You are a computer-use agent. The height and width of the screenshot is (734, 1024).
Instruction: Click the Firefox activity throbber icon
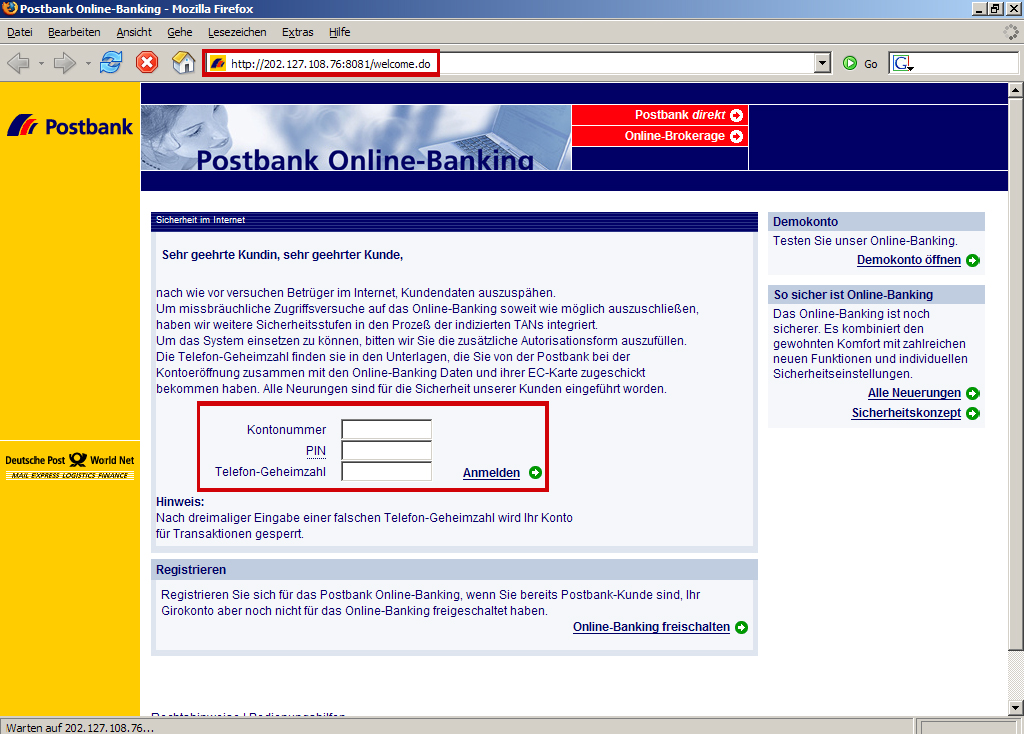coord(1011,32)
